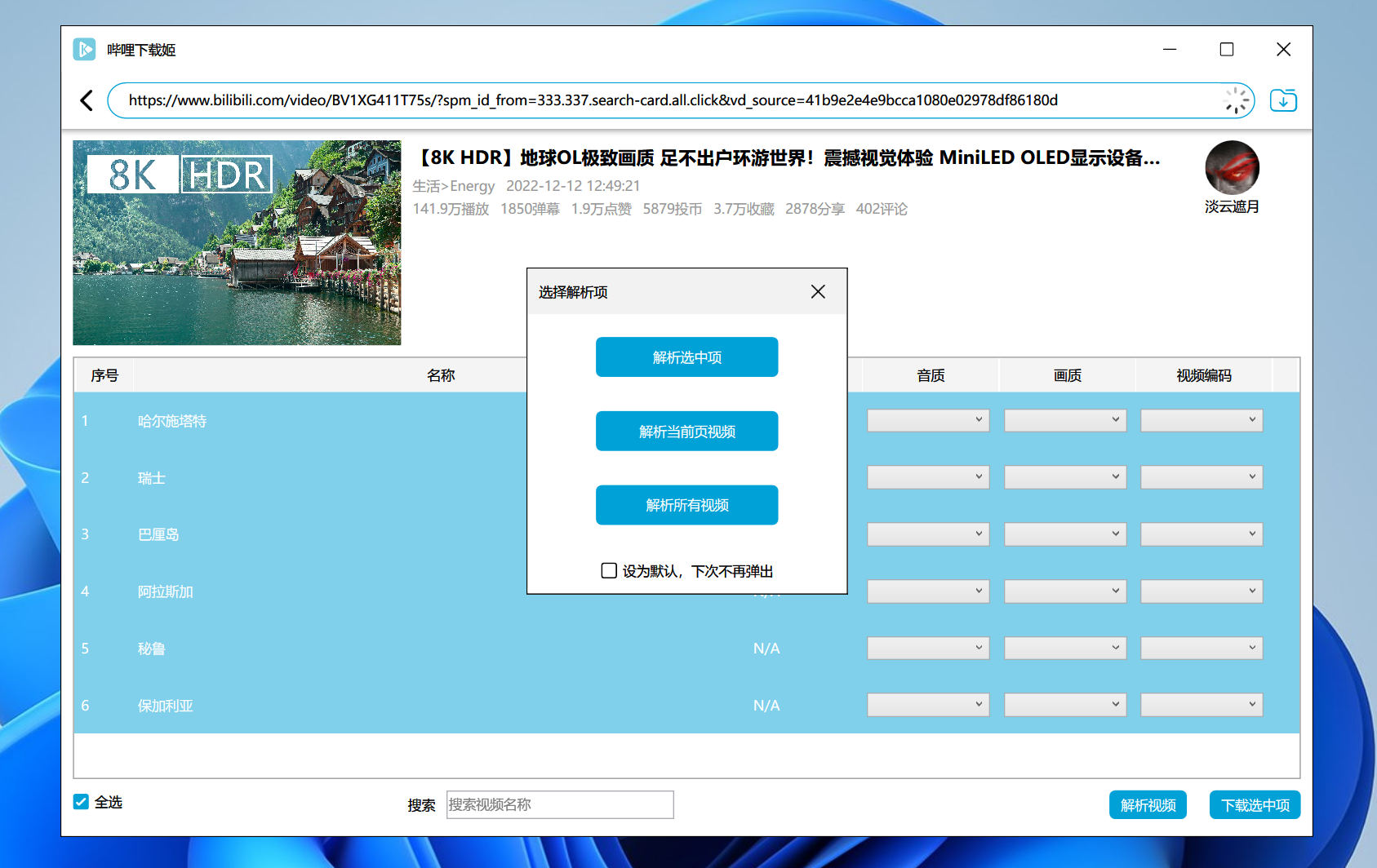Click the uploader name 淡云遮月
1377x868 pixels.
pos(1232,206)
